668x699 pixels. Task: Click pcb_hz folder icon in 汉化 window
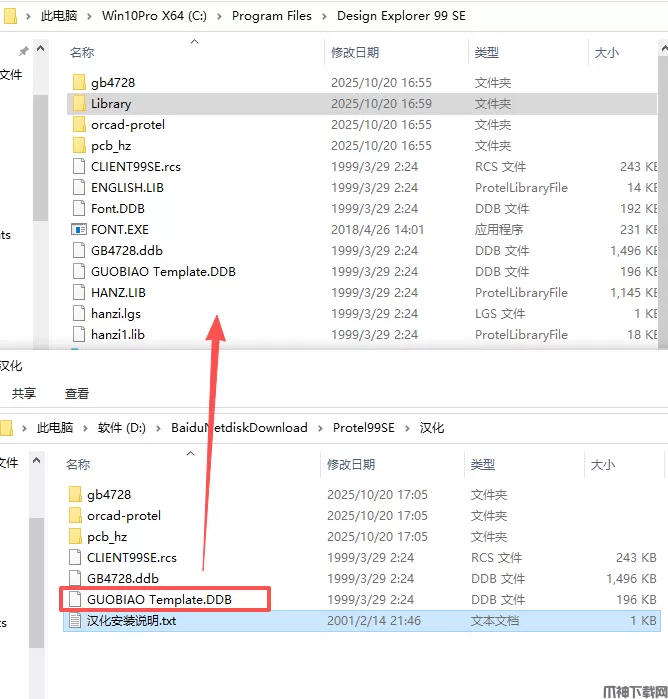[75, 536]
